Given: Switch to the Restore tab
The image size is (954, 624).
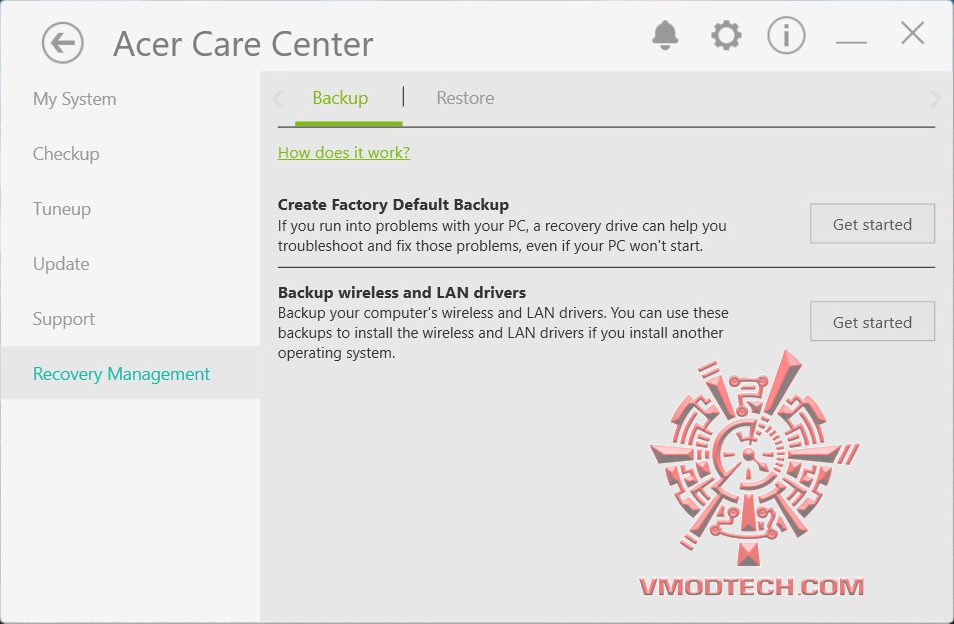Looking at the screenshot, I should (465, 98).
